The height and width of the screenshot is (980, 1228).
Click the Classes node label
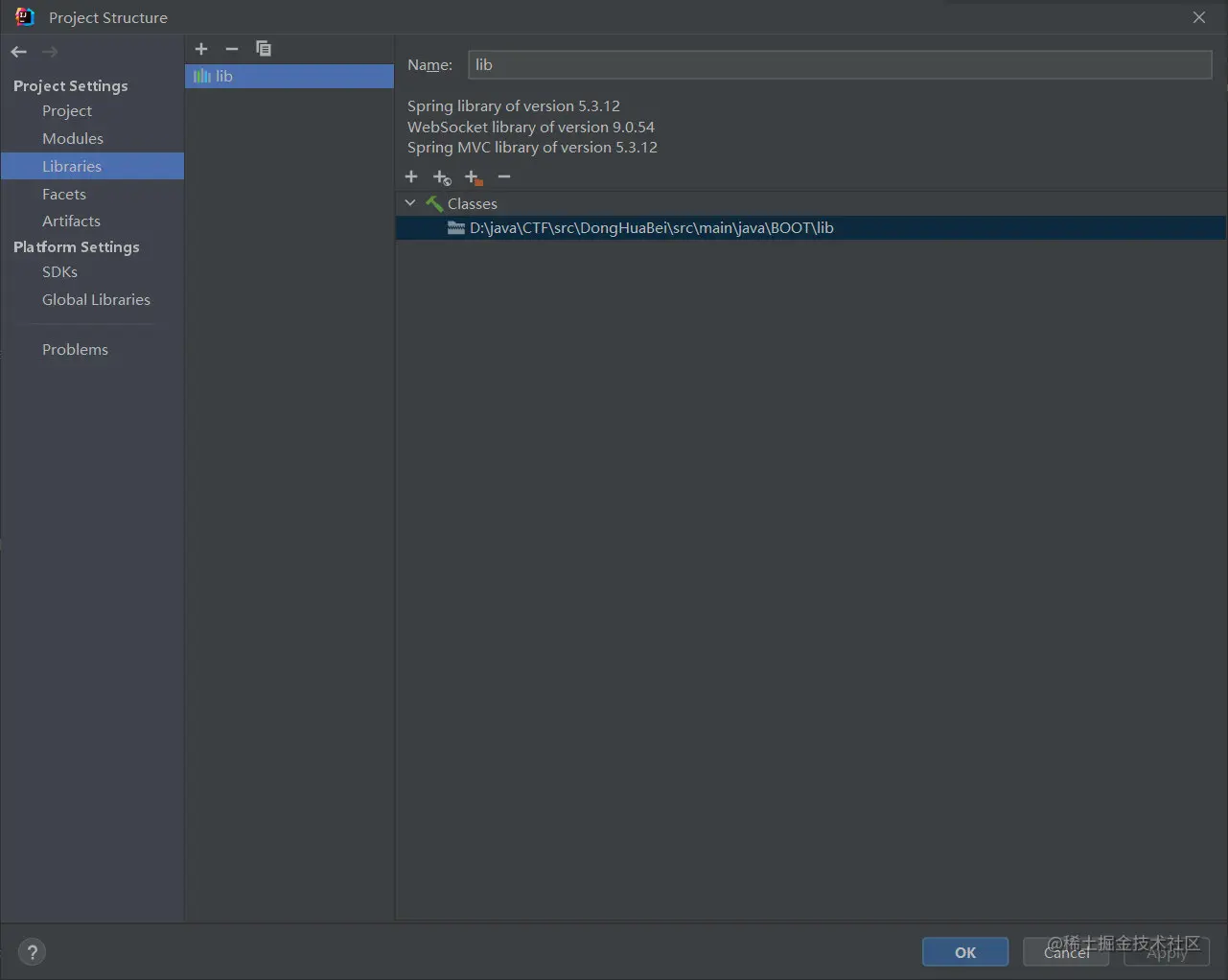point(473,204)
